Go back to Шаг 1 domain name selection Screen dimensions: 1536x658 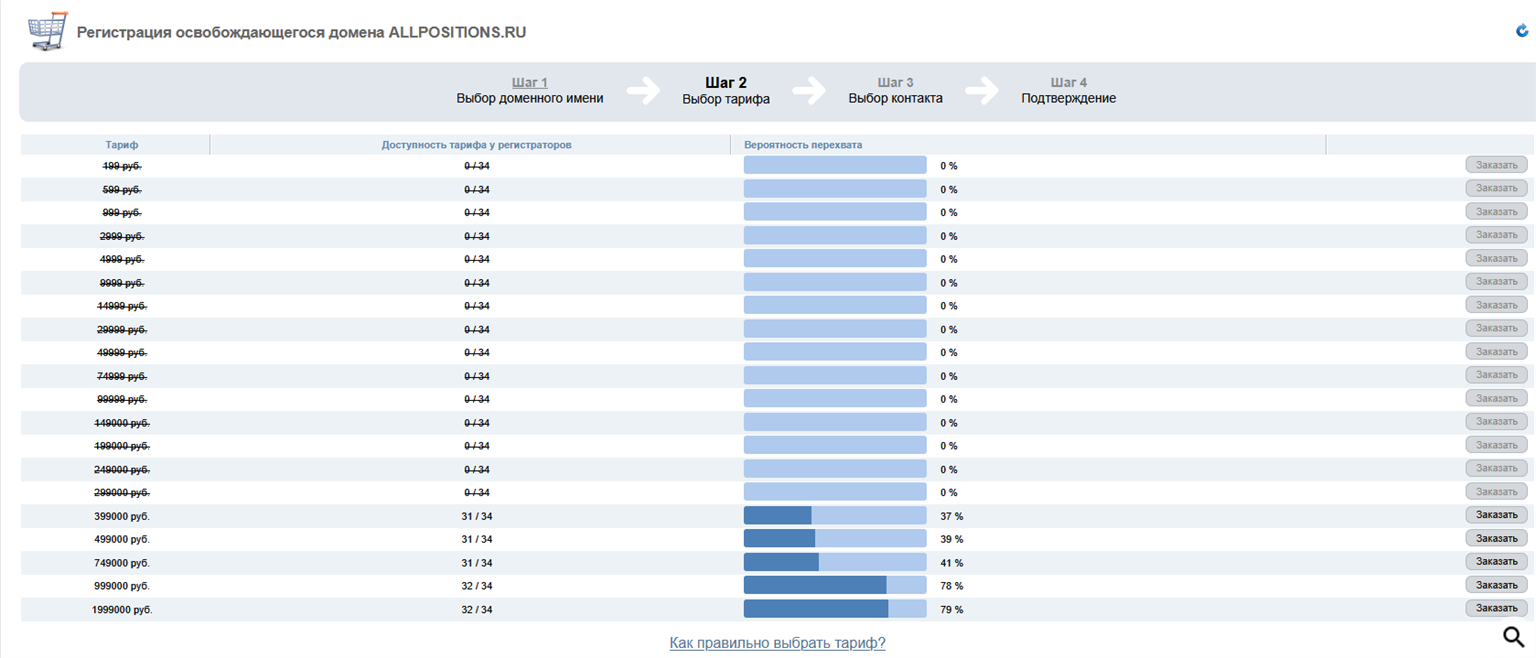(x=529, y=83)
